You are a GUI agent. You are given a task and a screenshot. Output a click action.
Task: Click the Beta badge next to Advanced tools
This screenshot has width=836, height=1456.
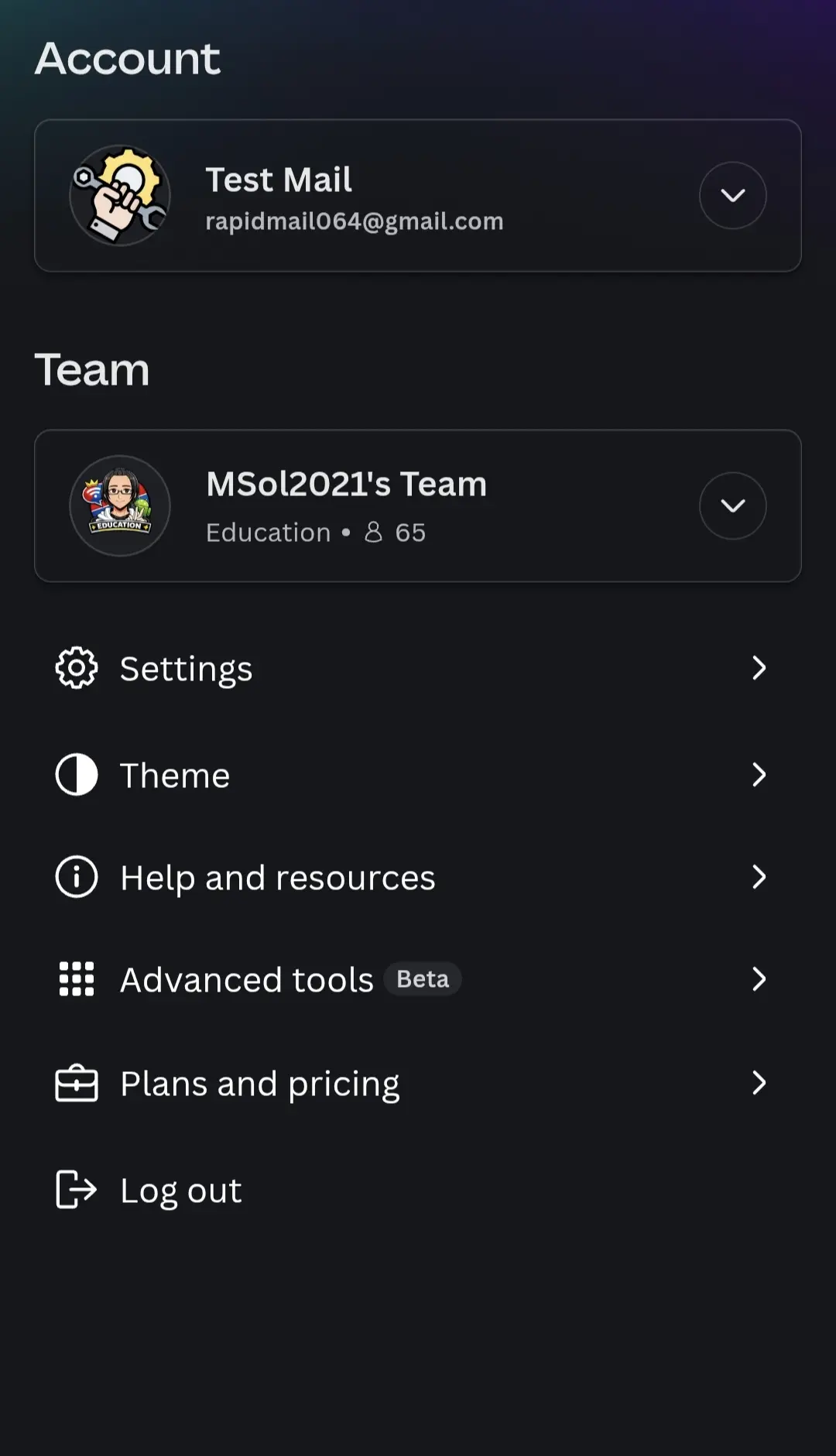pyautogui.click(x=423, y=979)
